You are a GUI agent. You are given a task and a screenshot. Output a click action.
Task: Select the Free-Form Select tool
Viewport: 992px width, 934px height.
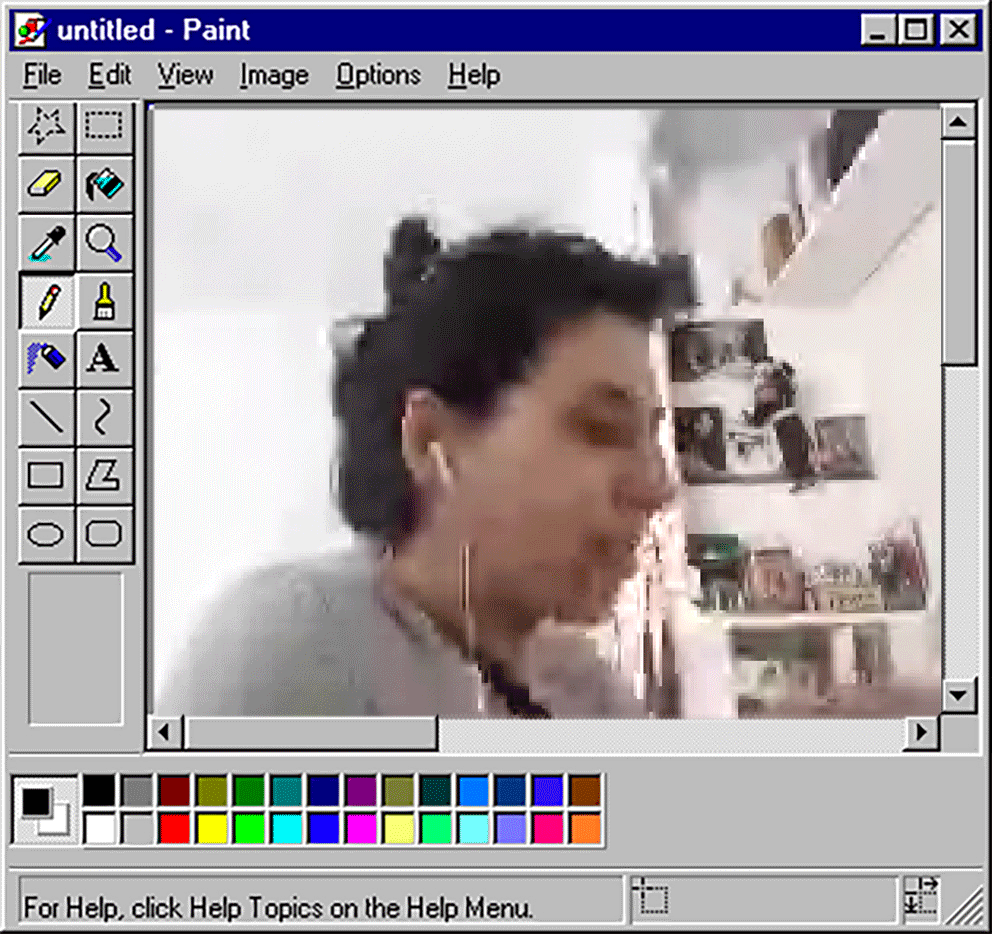tap(47, 126)
